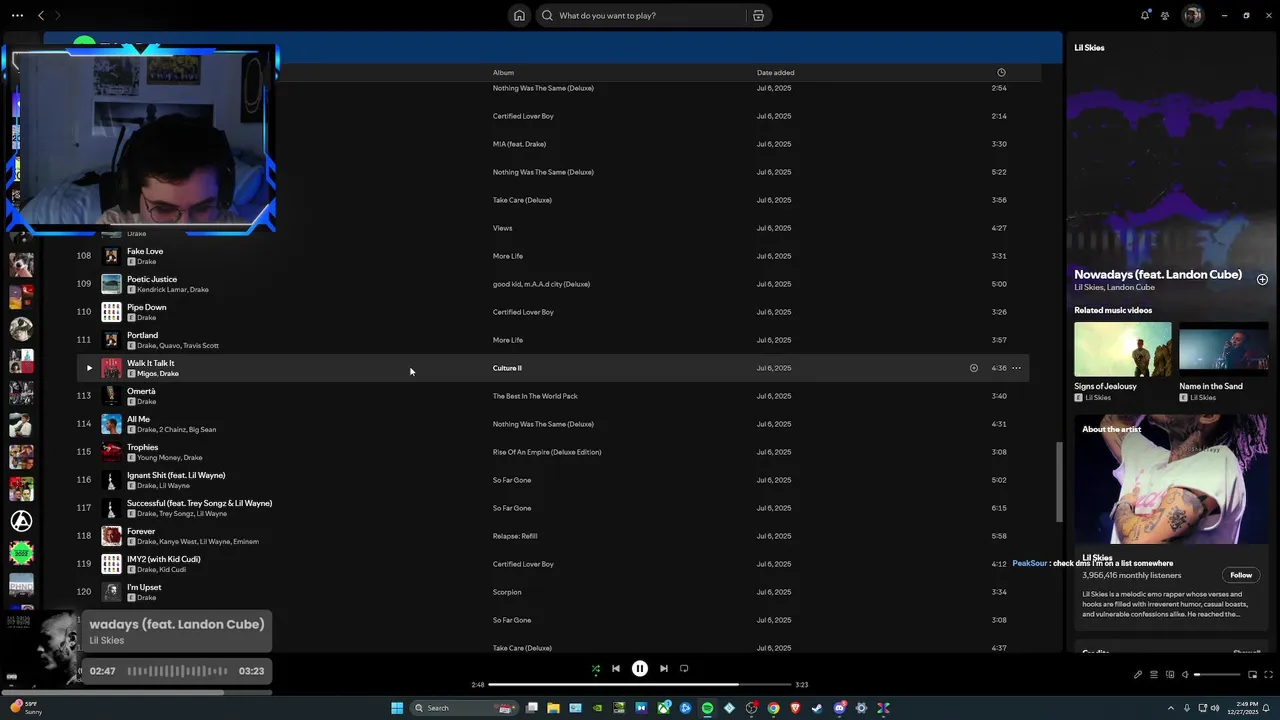Toggle shuffle in the player bar

(x=596, y=669)
